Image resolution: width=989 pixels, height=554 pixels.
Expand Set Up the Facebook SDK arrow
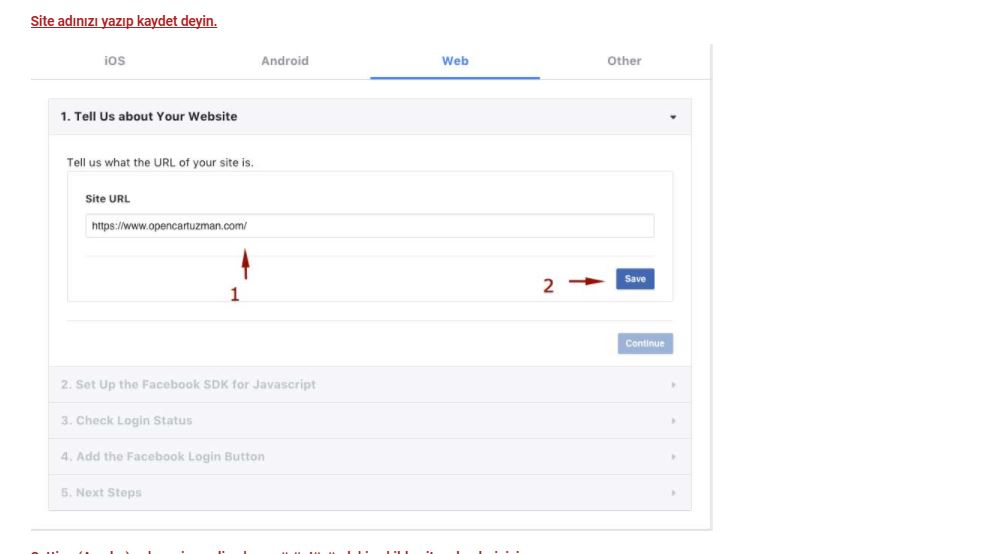pos(673,385)
